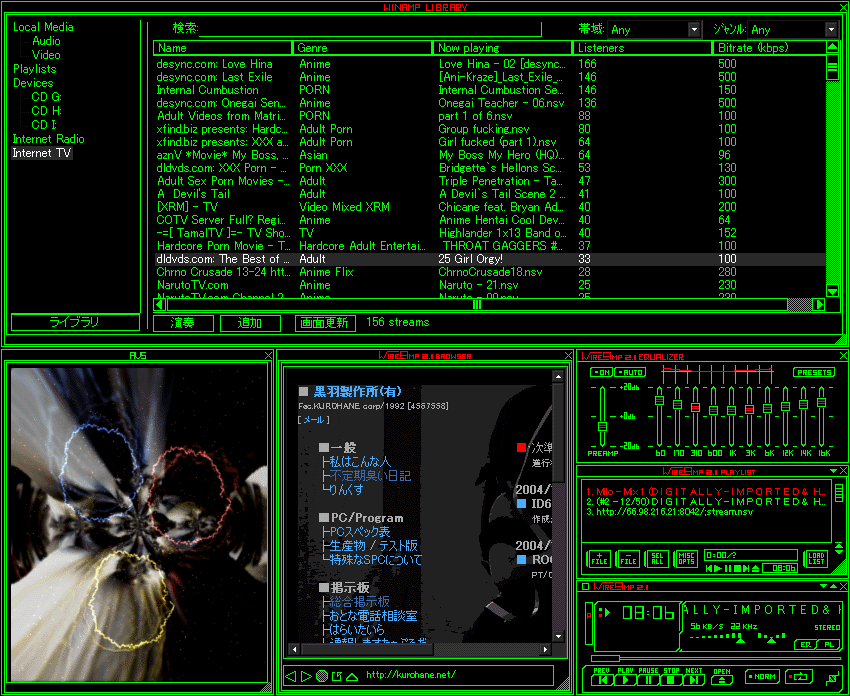This screenshot has height=696, width=850.
Task: Go back using the browser back arrow
Action: coord(291,676)
